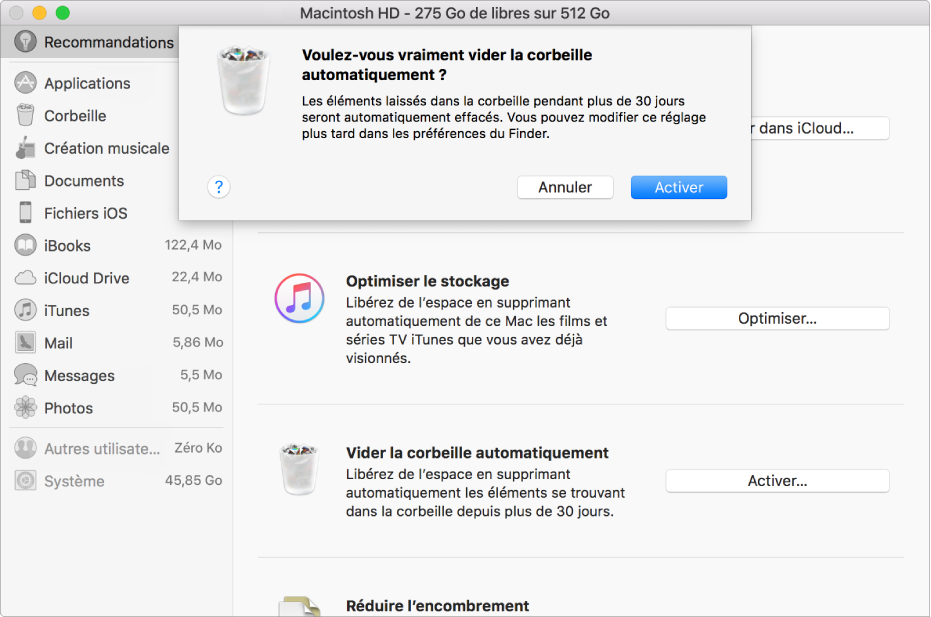Click the Vider la corbeille automatiquement heading
931x617 pixels.
point(477,453)
